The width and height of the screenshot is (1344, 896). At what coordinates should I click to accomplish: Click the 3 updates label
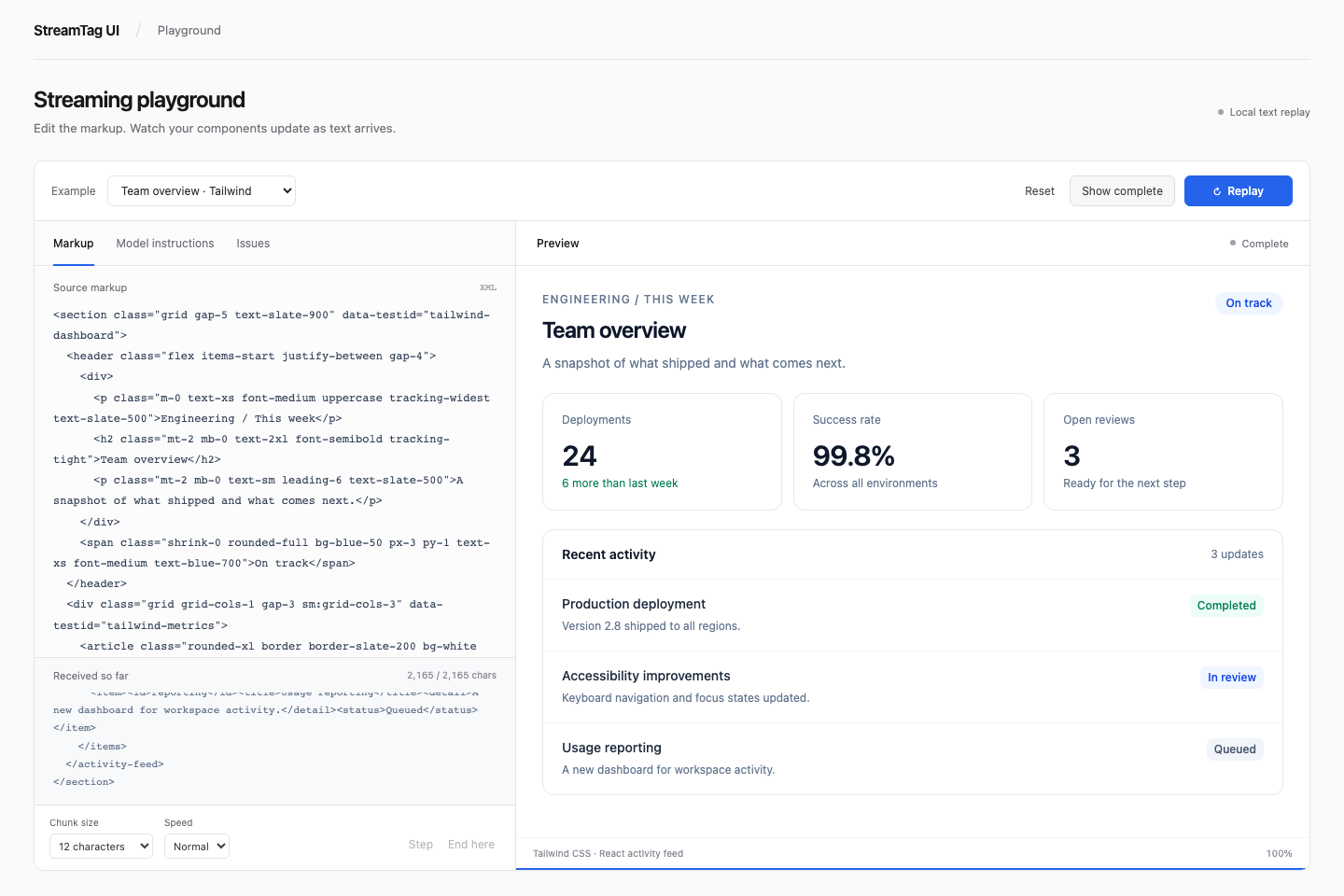1237,554
